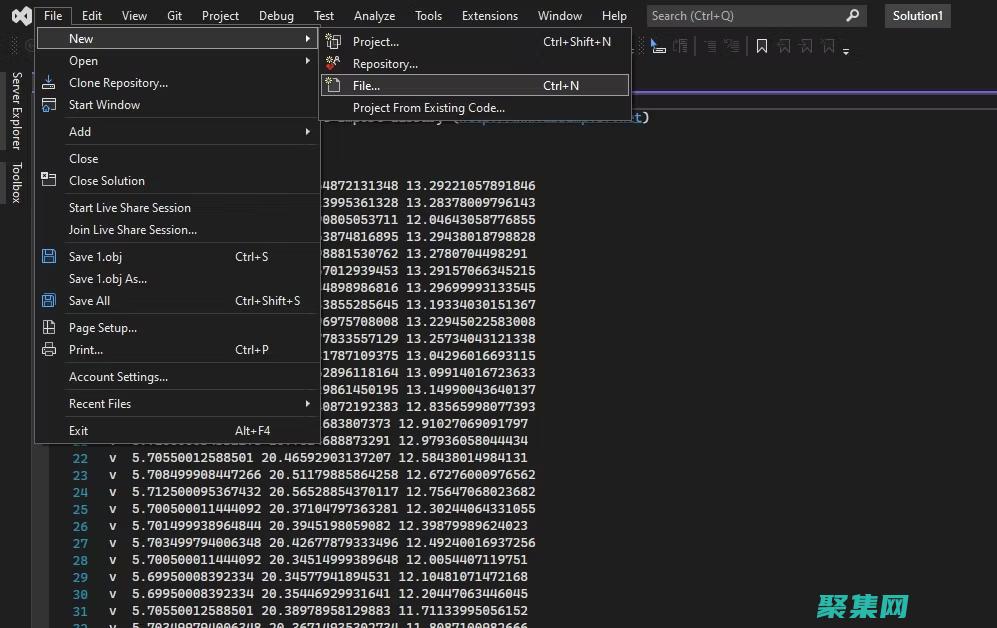The width and height of the screenshot is (997, 628).
Task: Choose Project From Existing Code
Action: (428, 108)
